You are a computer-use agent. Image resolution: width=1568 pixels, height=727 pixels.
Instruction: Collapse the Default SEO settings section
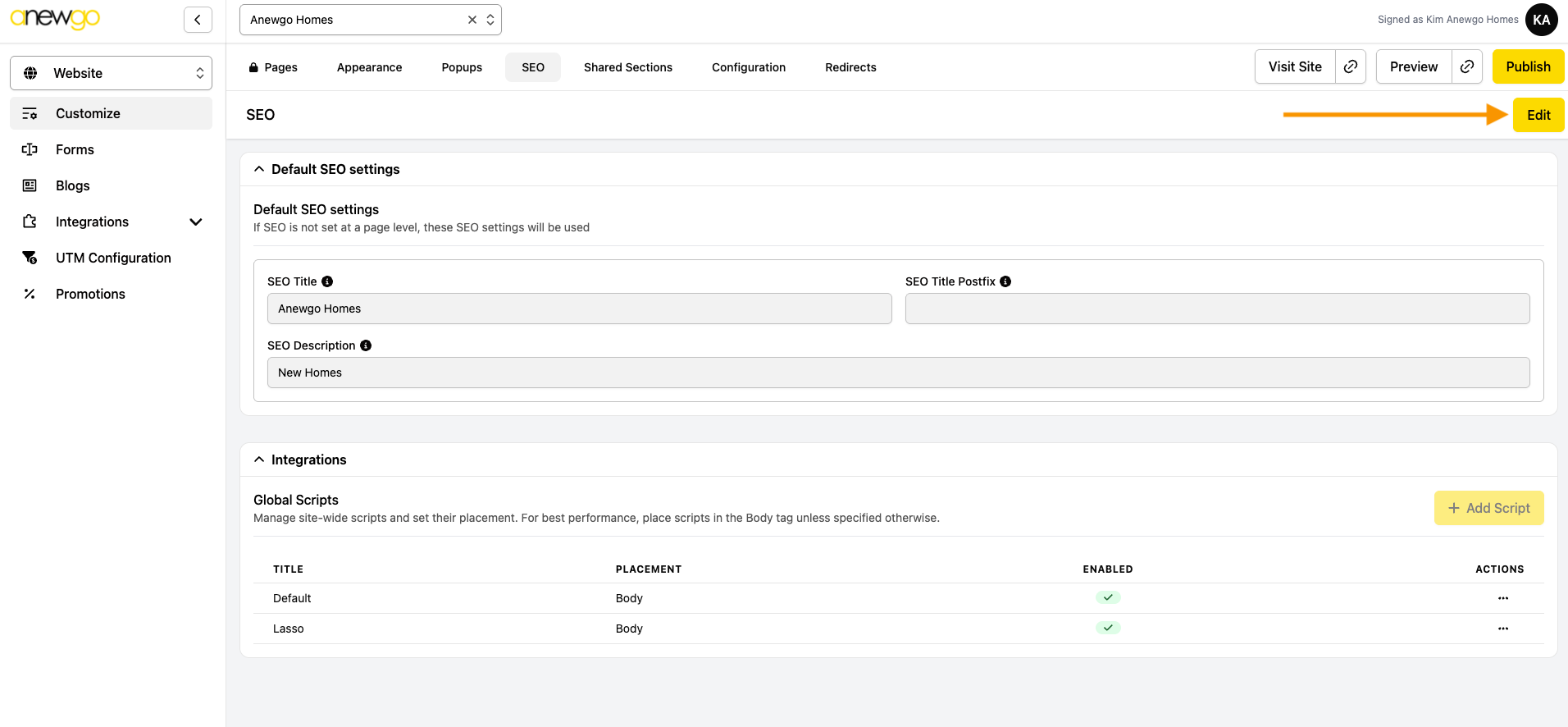coord(259,169)
